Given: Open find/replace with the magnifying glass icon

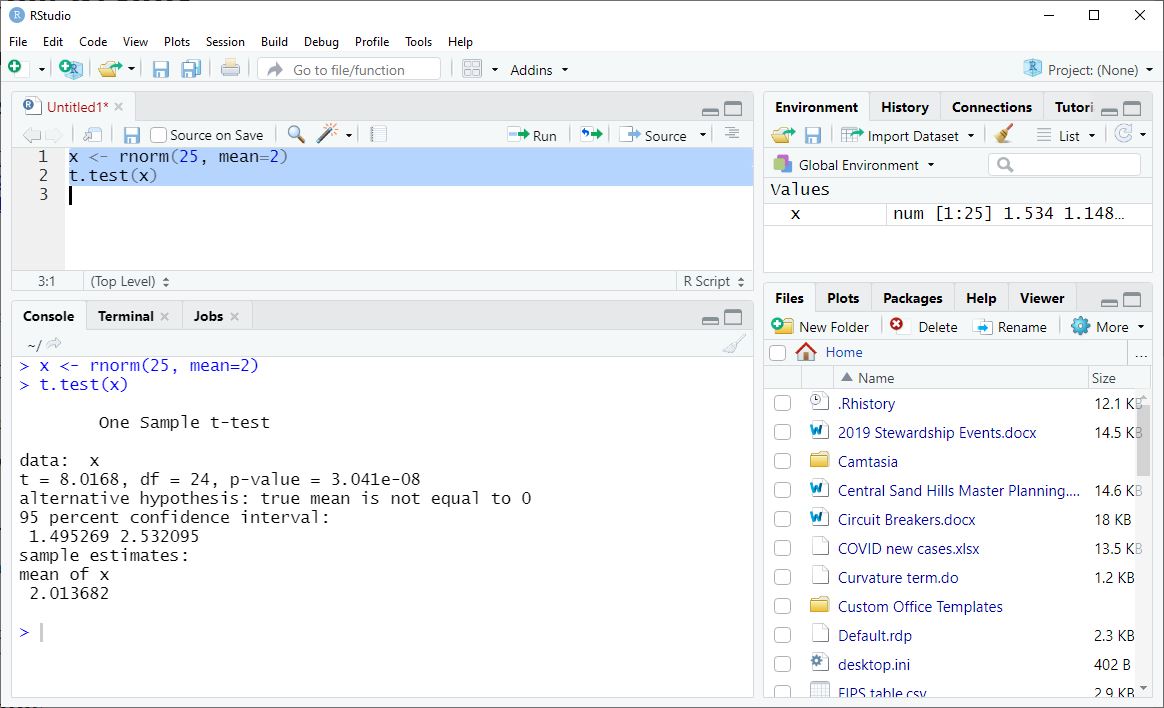Looking at the screenshot, I should (297, 134).
